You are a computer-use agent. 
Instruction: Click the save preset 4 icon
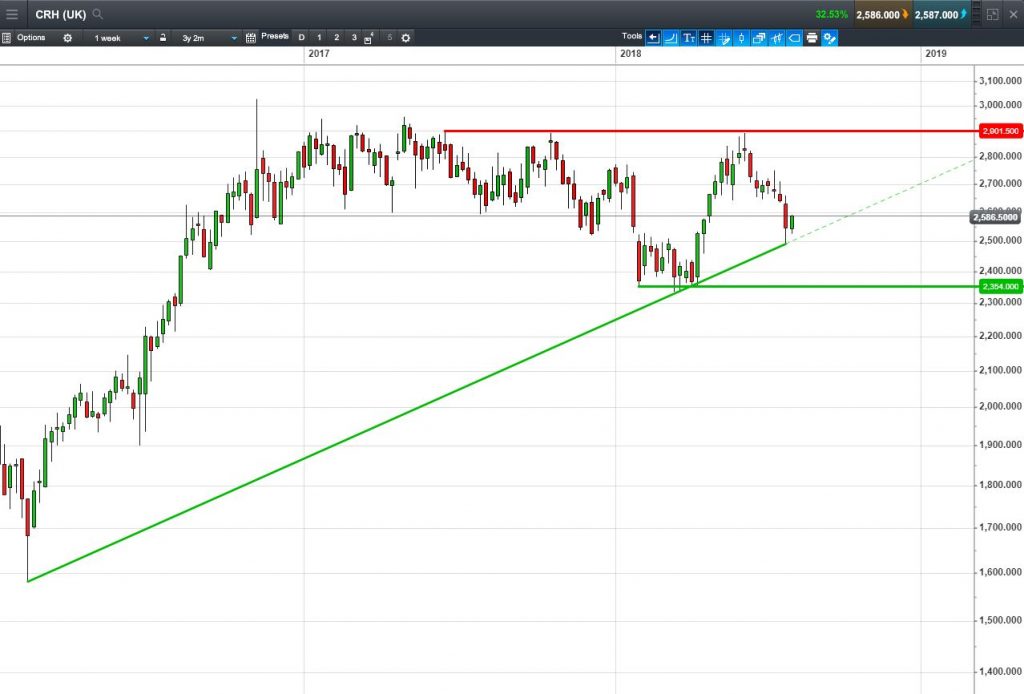tap(369, 38)
